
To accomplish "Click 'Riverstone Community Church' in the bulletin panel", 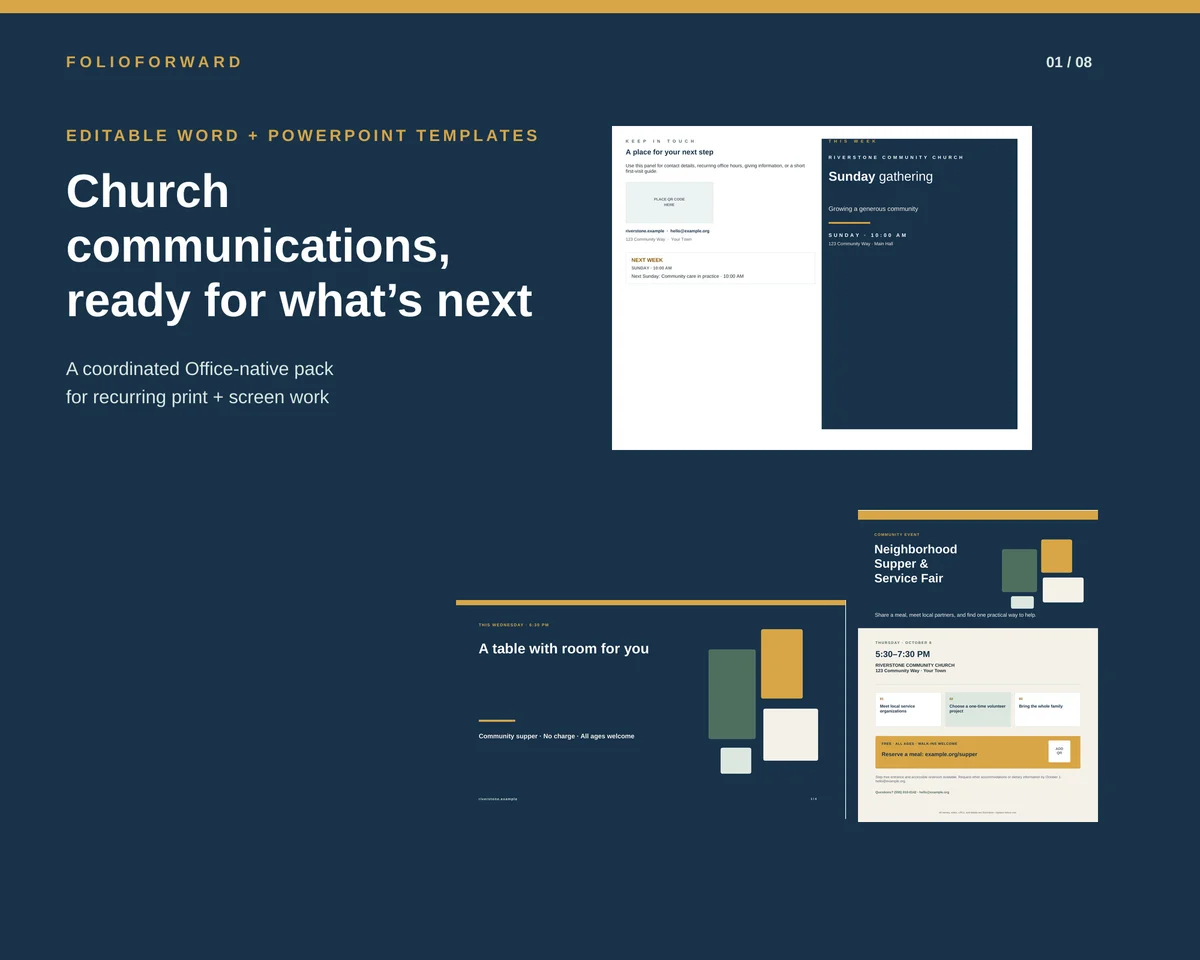I will [896, 157].
